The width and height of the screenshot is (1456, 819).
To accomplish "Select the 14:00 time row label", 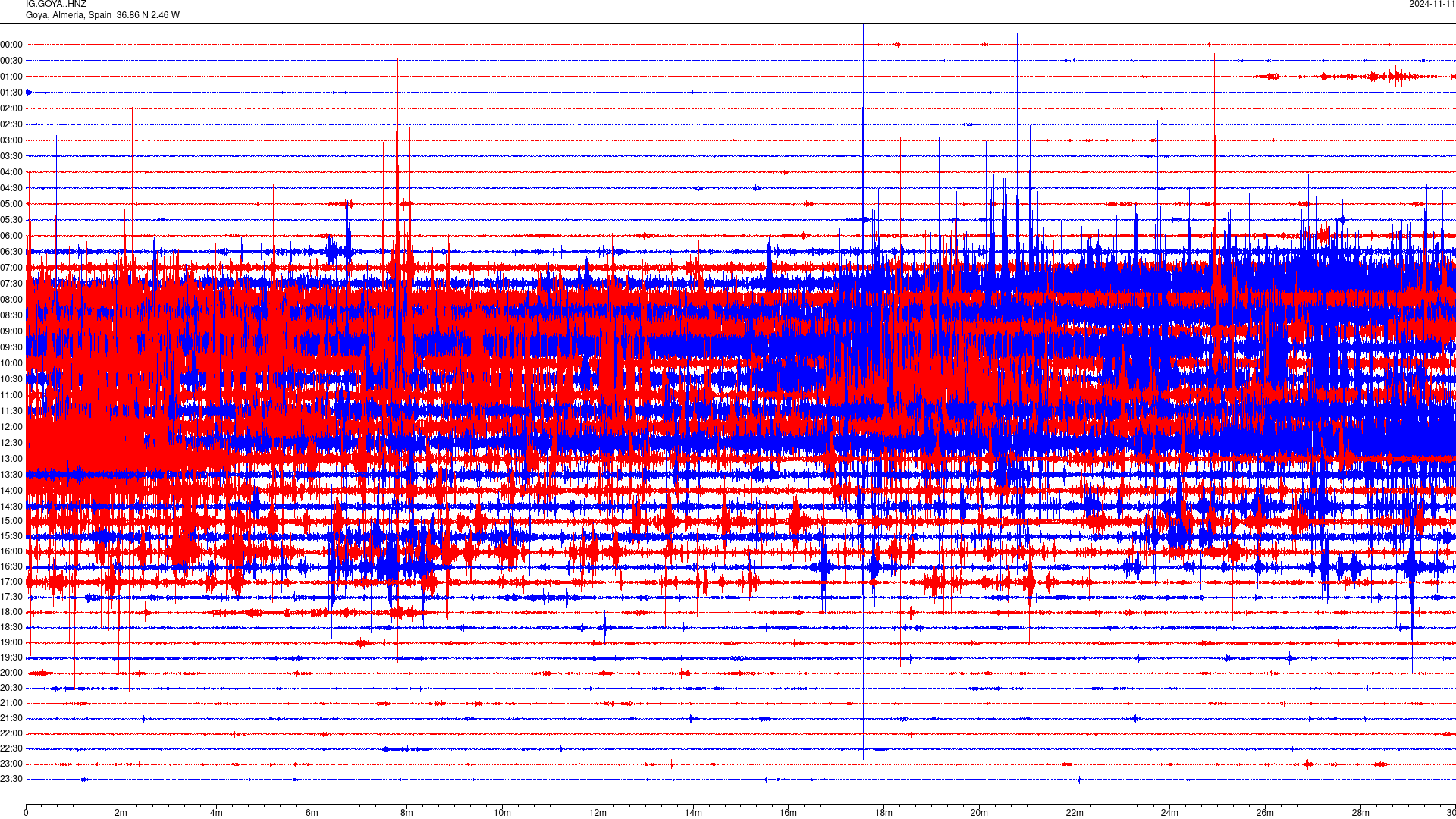I will tap(11, 491).
